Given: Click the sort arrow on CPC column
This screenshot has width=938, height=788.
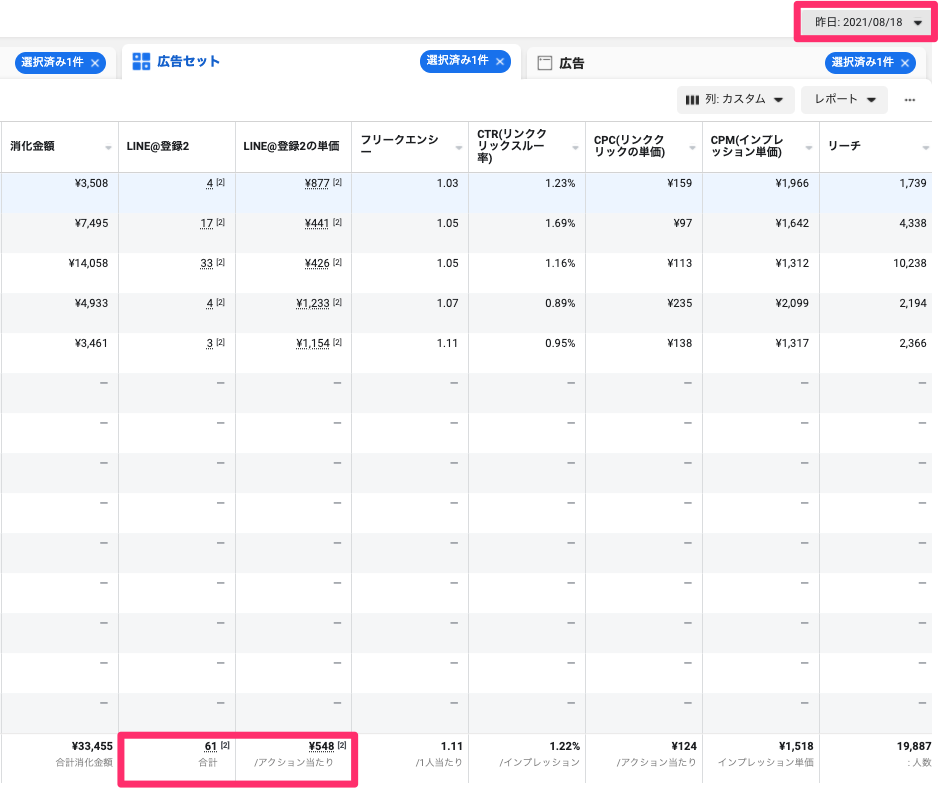Looking at the screenshot, I should (x=692, y=147).
